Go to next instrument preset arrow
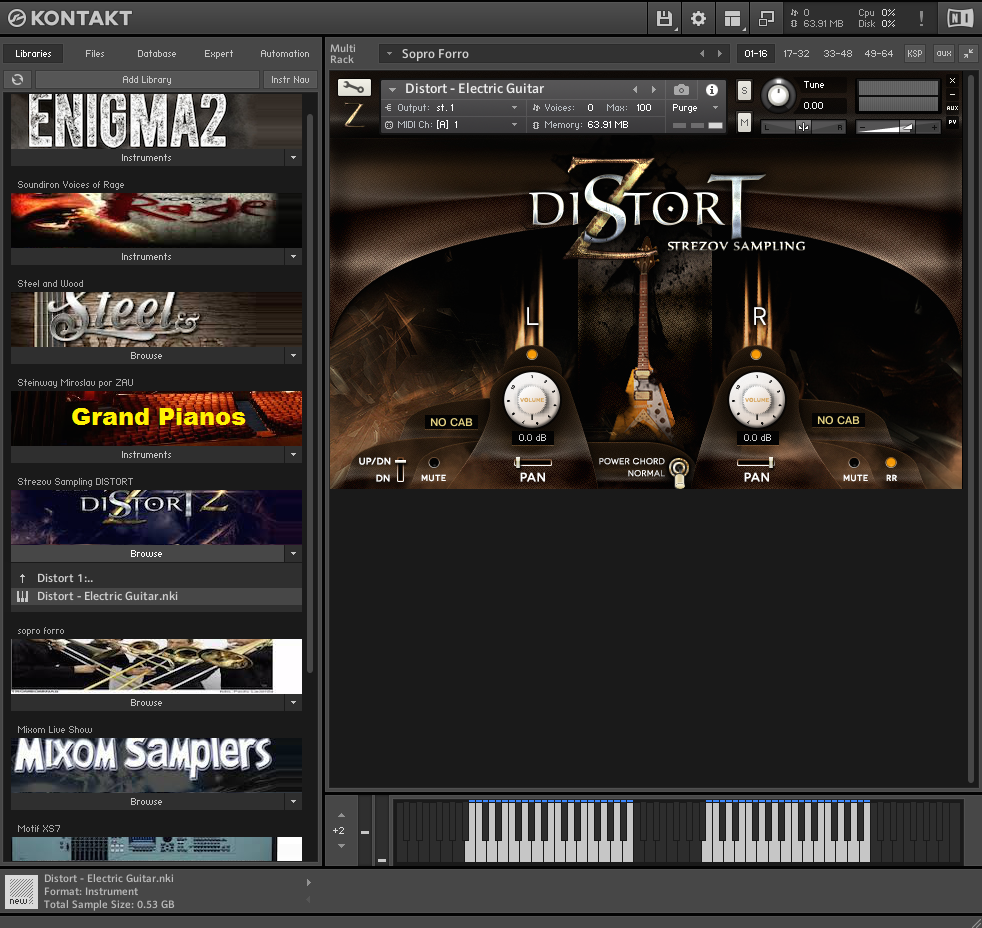This screenshot has width=982, height=928. (x=654, y=90)
